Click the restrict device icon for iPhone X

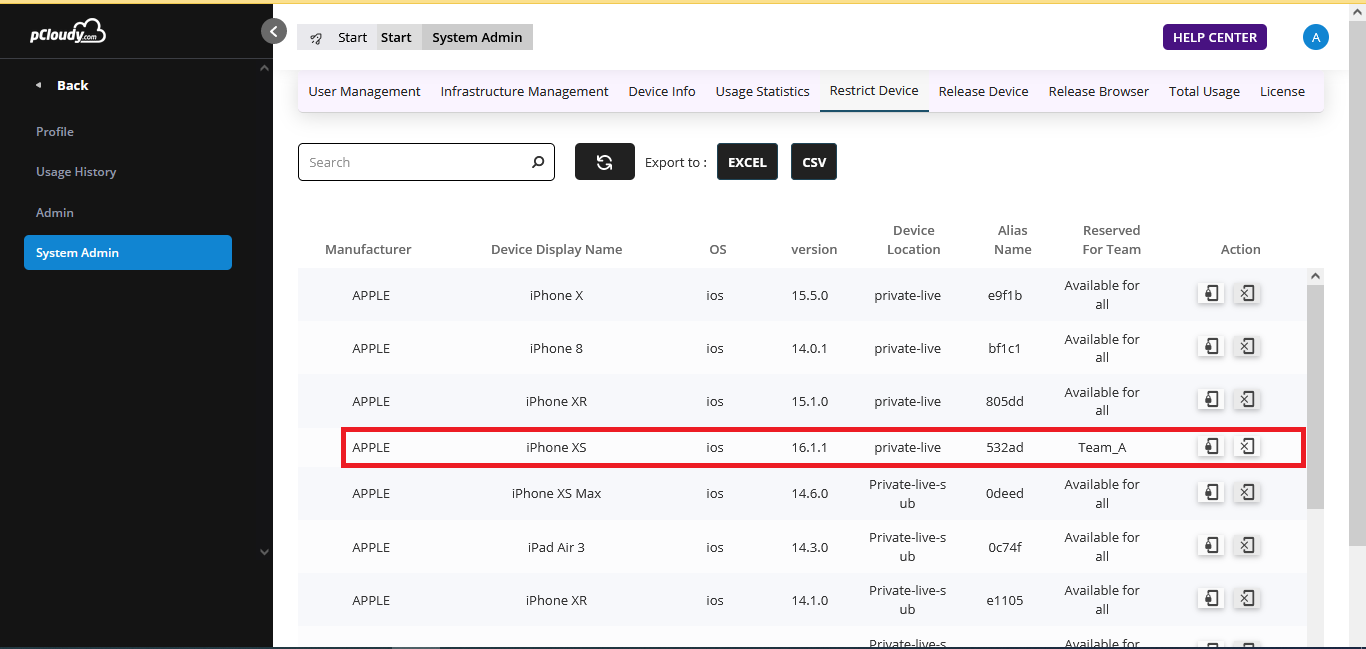point(1211,293)
